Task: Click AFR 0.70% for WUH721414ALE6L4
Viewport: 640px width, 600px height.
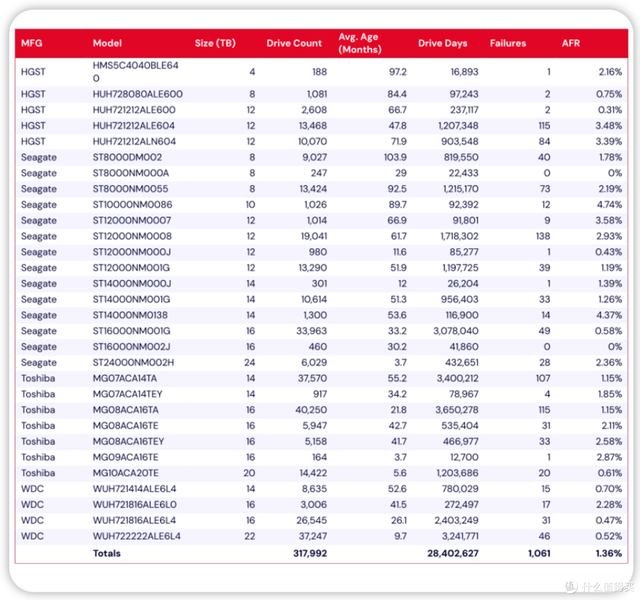Action: click(x=609, y=489)
